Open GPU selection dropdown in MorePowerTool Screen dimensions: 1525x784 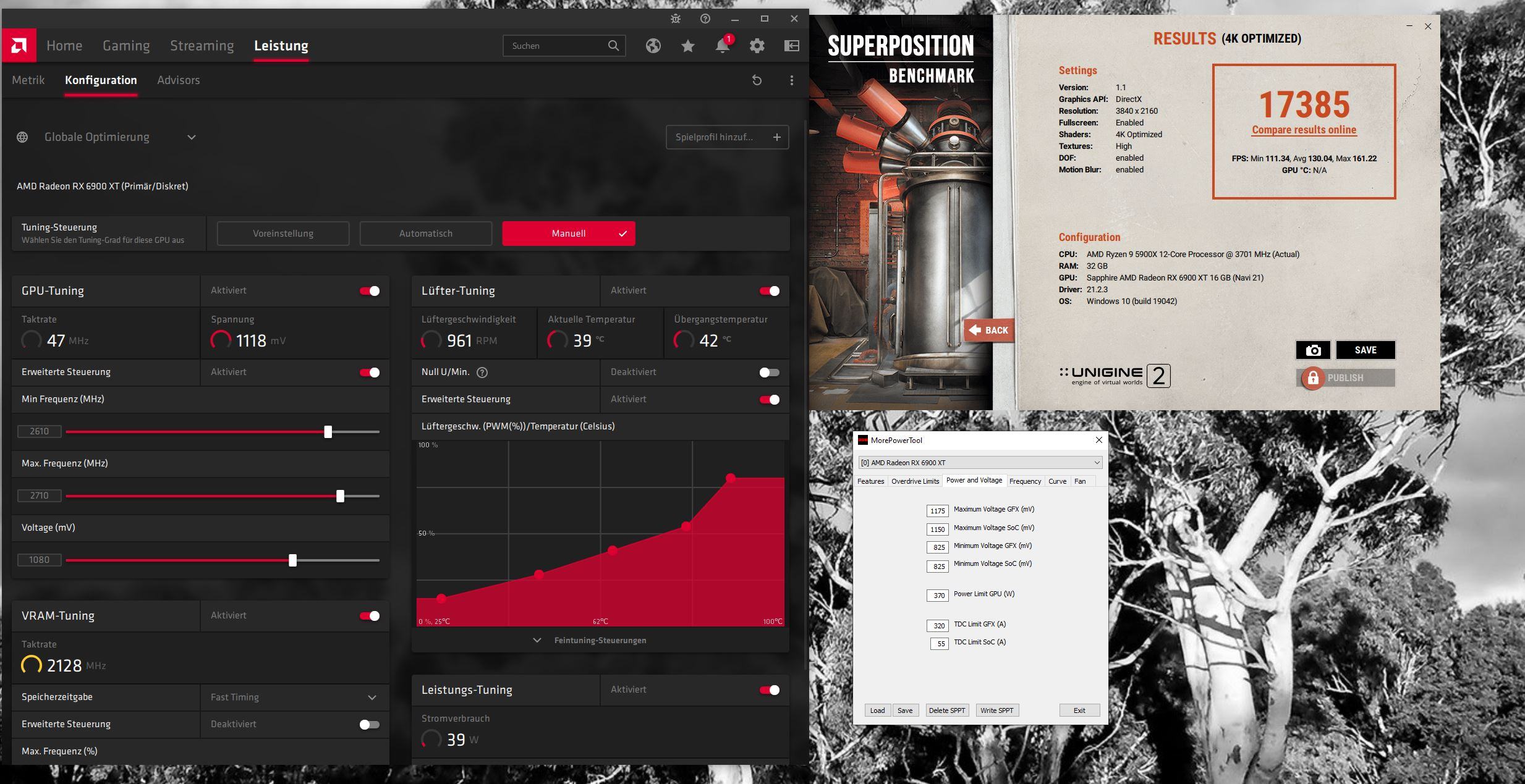[x=980, y=463]
